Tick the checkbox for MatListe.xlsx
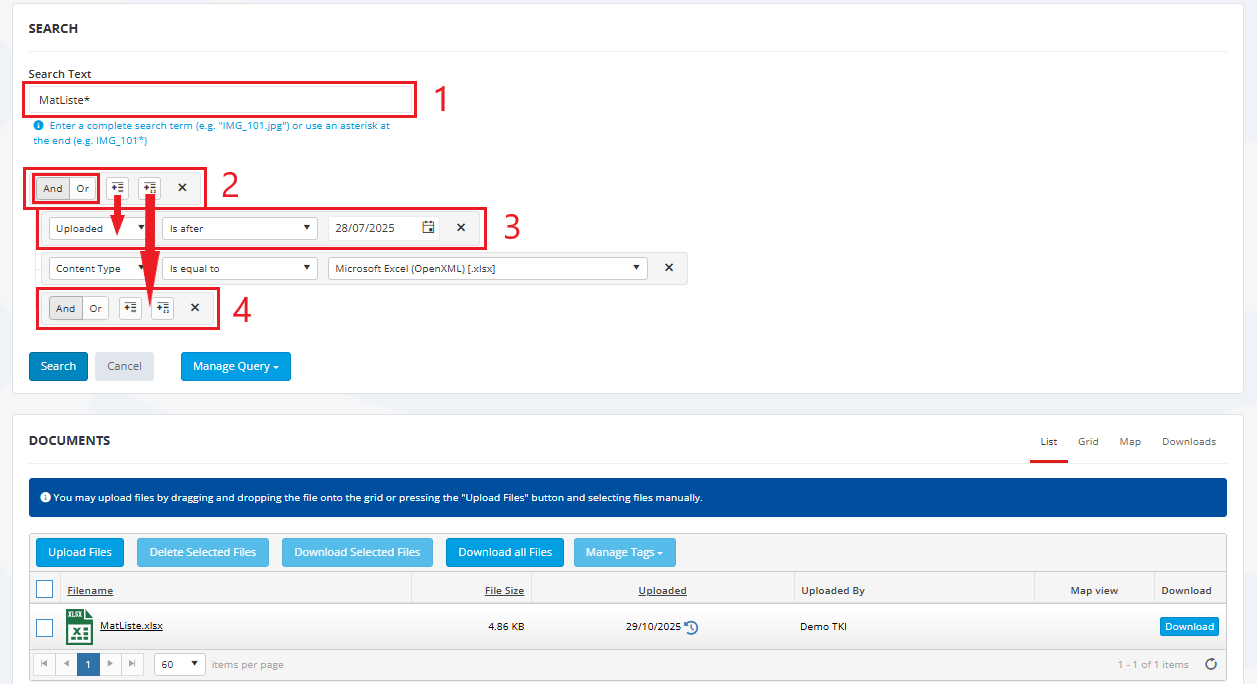 [x=44, y=628]
